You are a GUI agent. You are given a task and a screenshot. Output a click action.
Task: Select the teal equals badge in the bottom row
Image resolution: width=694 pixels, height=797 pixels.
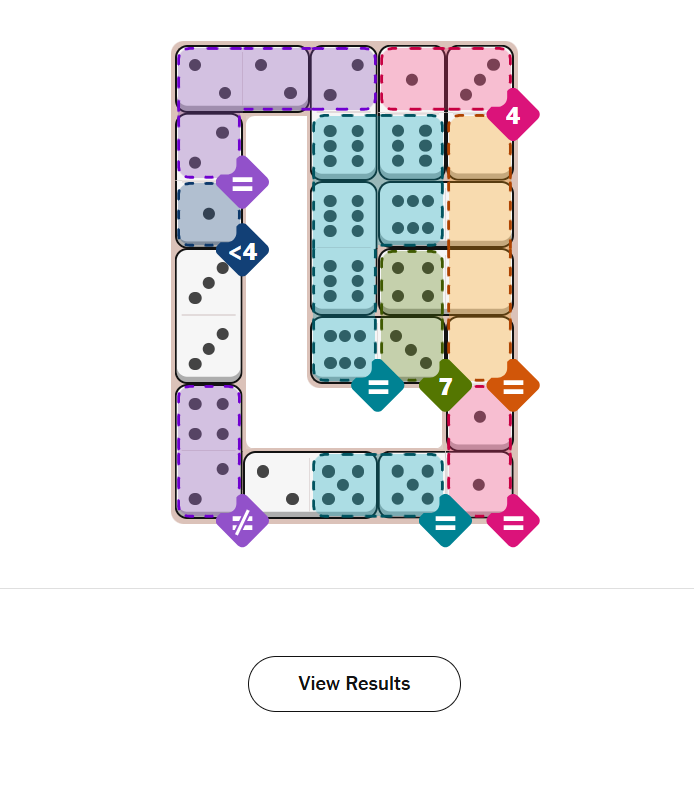(x=445, y=521)
